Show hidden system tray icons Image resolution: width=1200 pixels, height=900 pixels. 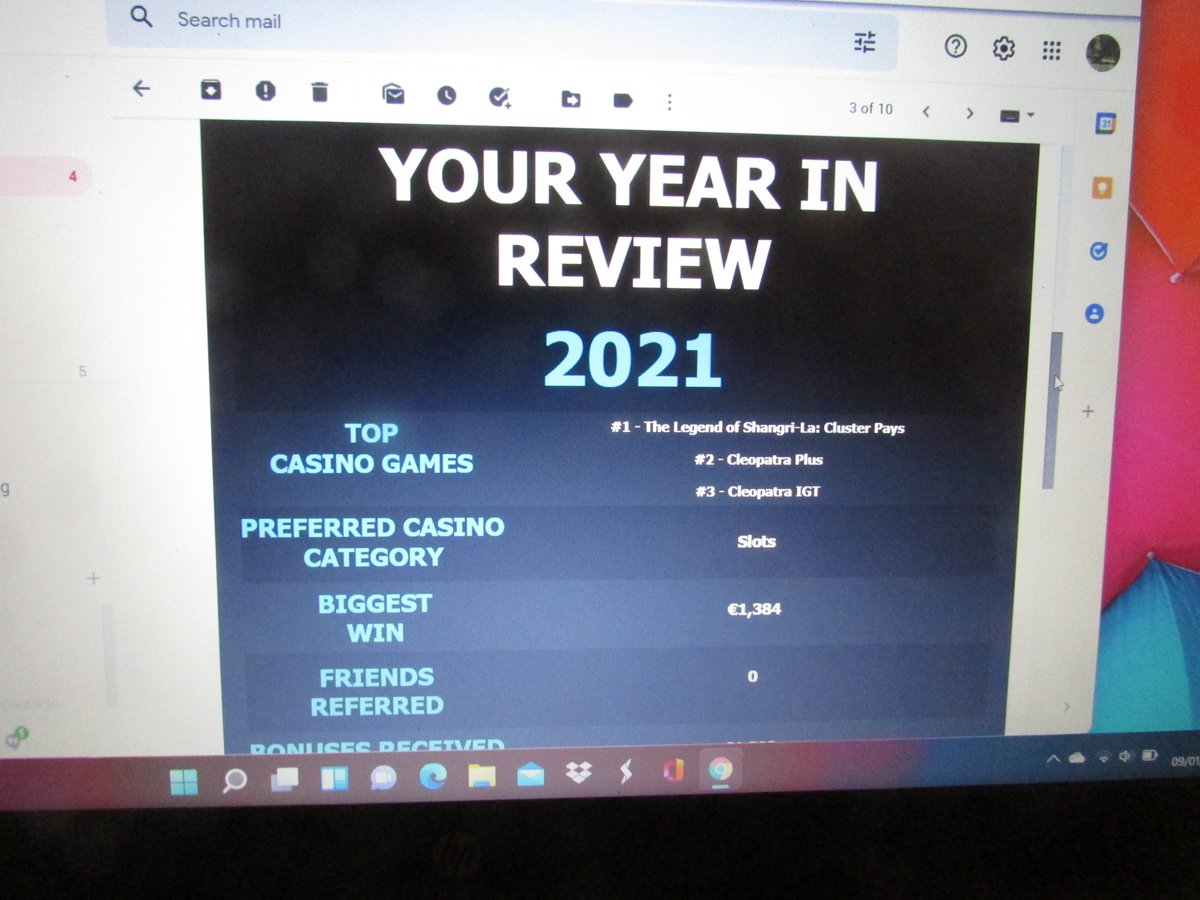tap(1052, 760)
